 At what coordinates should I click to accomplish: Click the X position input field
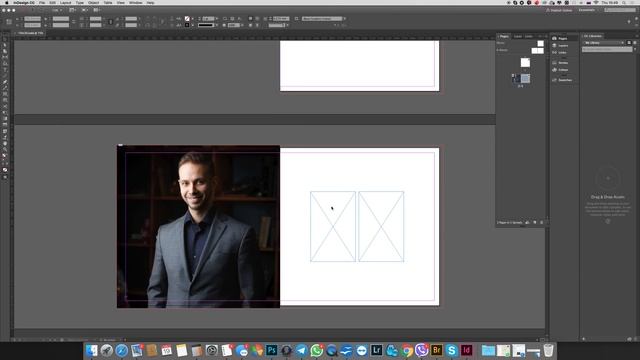tap(32, 18)
